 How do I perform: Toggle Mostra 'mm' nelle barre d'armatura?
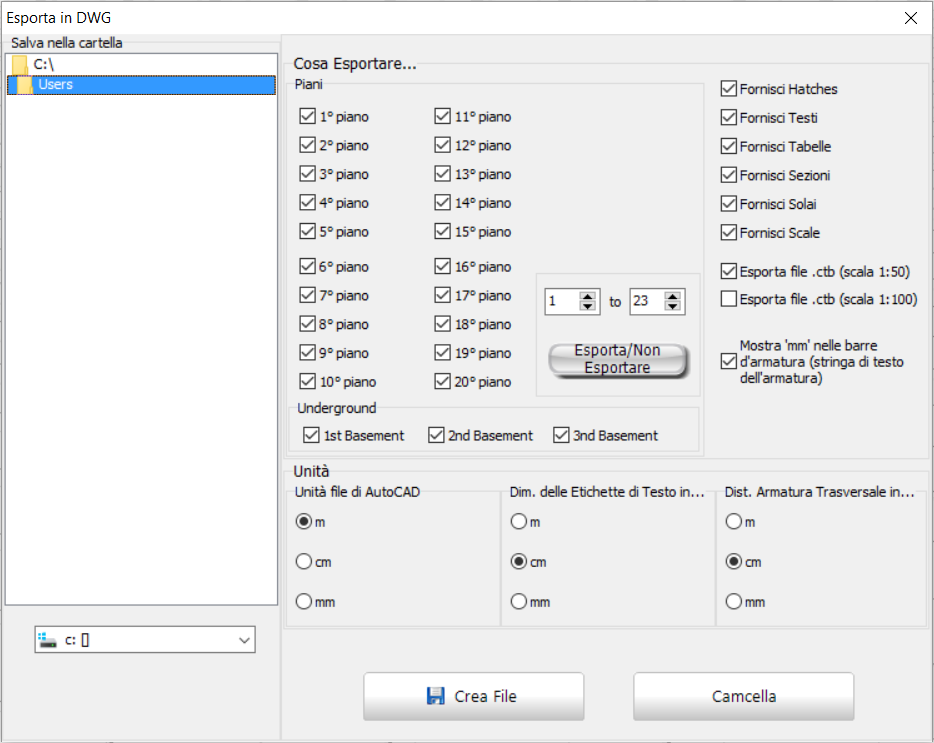729,362
